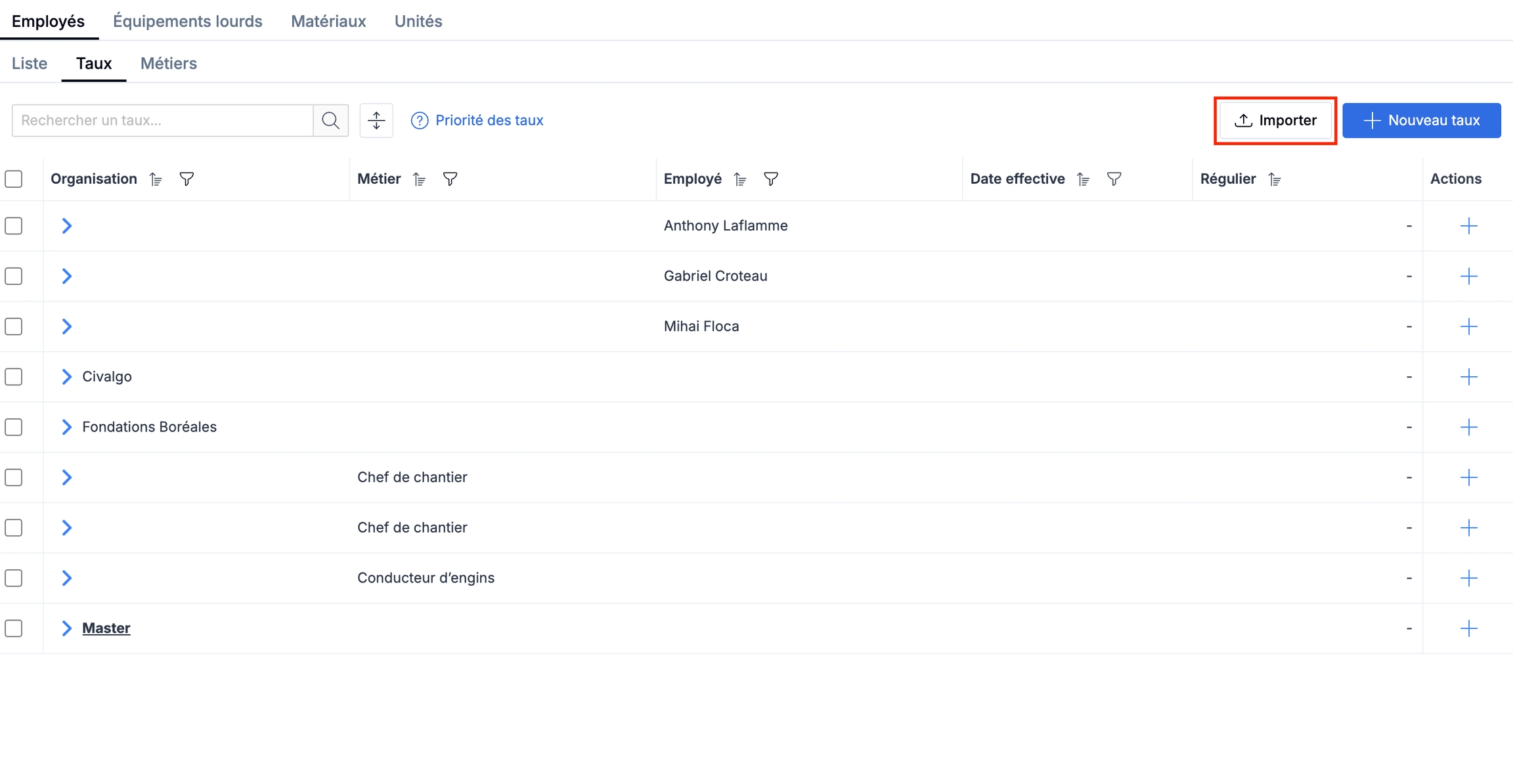Switch to the Équipements lourds tab
Image resolution: width=1513 pixels, height=784 pixels.
point(187,21)
